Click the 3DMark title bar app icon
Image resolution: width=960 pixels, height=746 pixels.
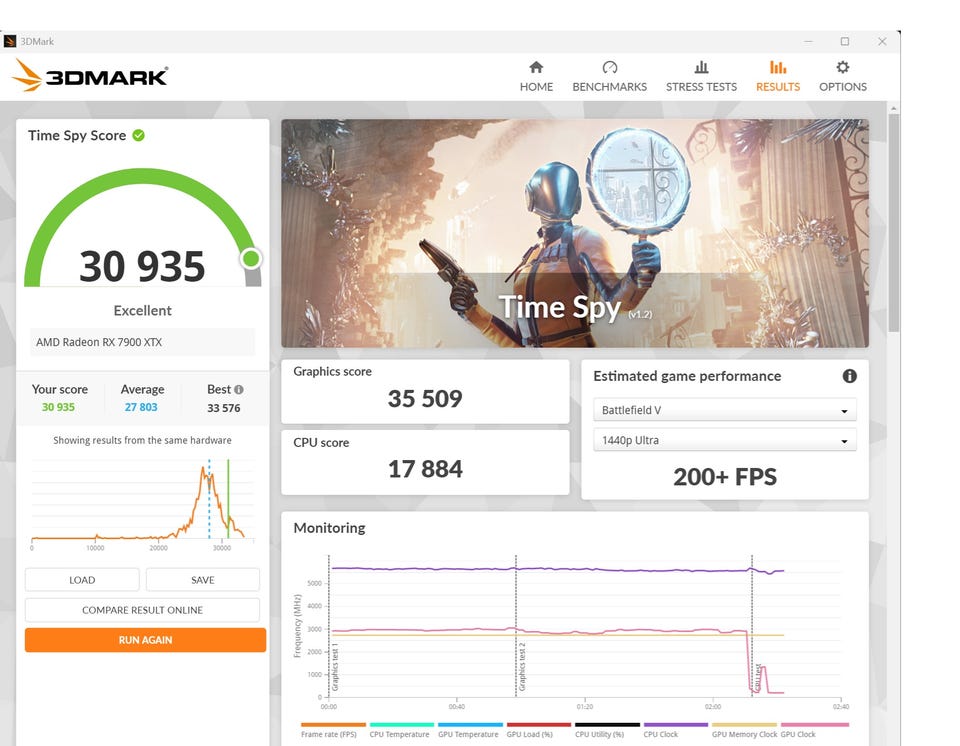(x=10, y=41)
